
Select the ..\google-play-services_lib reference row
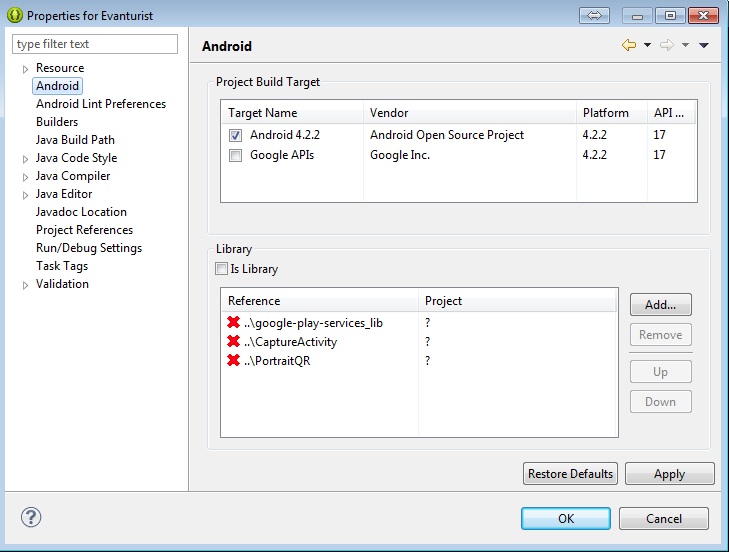(419, 323)
